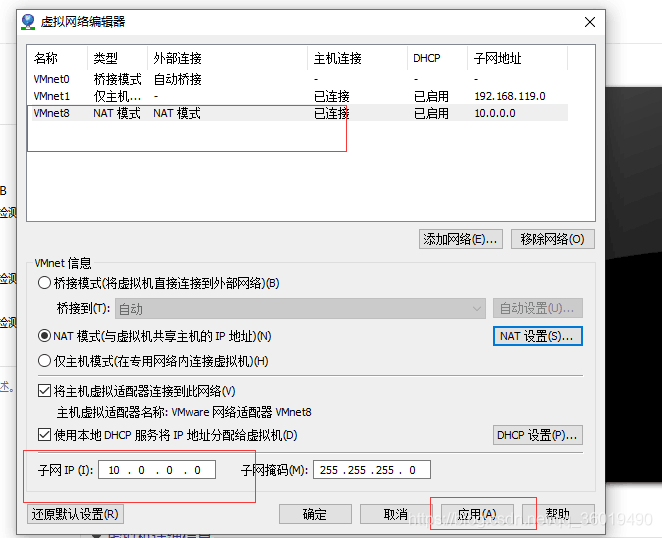Select the VMnet1 row

[300, 96]
